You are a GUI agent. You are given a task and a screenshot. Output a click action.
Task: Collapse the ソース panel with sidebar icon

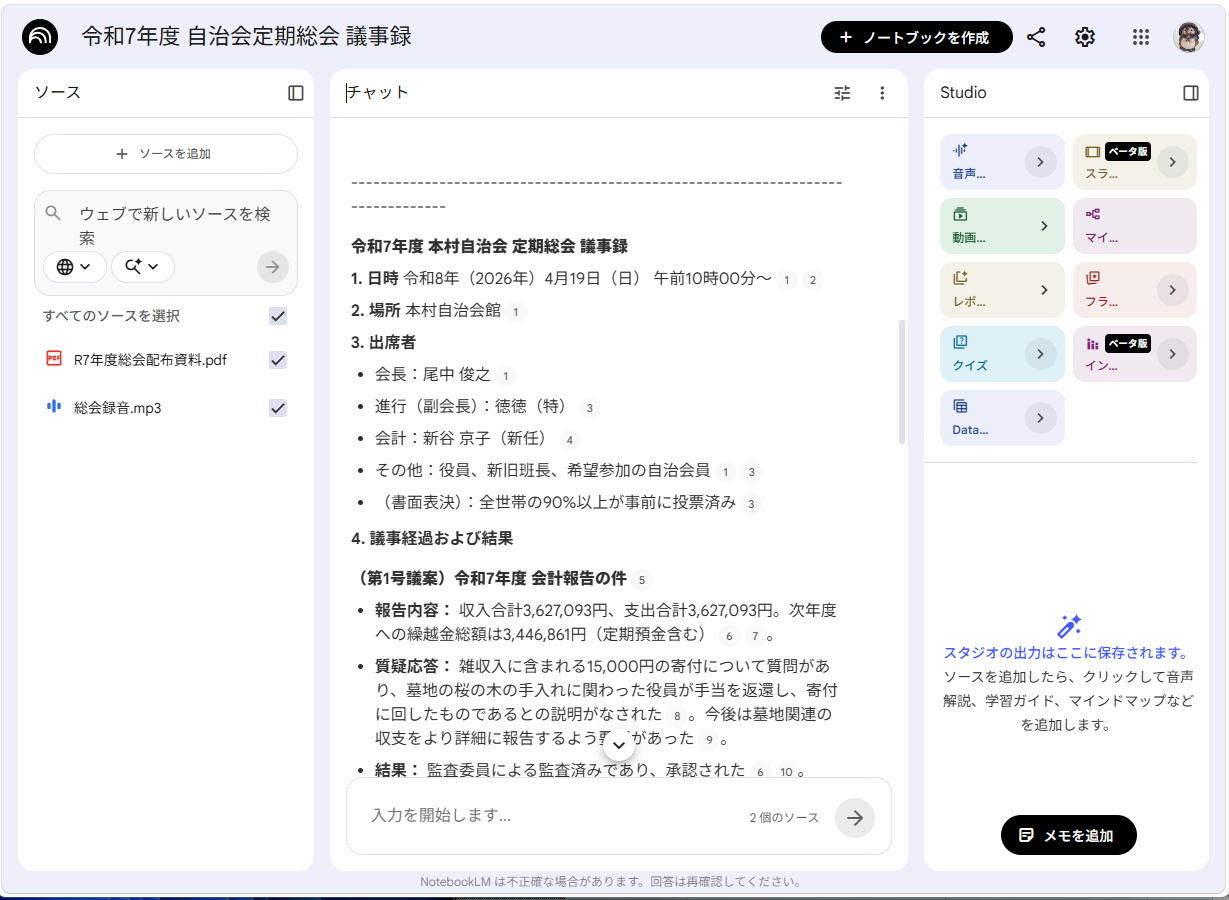coord(296,93)
